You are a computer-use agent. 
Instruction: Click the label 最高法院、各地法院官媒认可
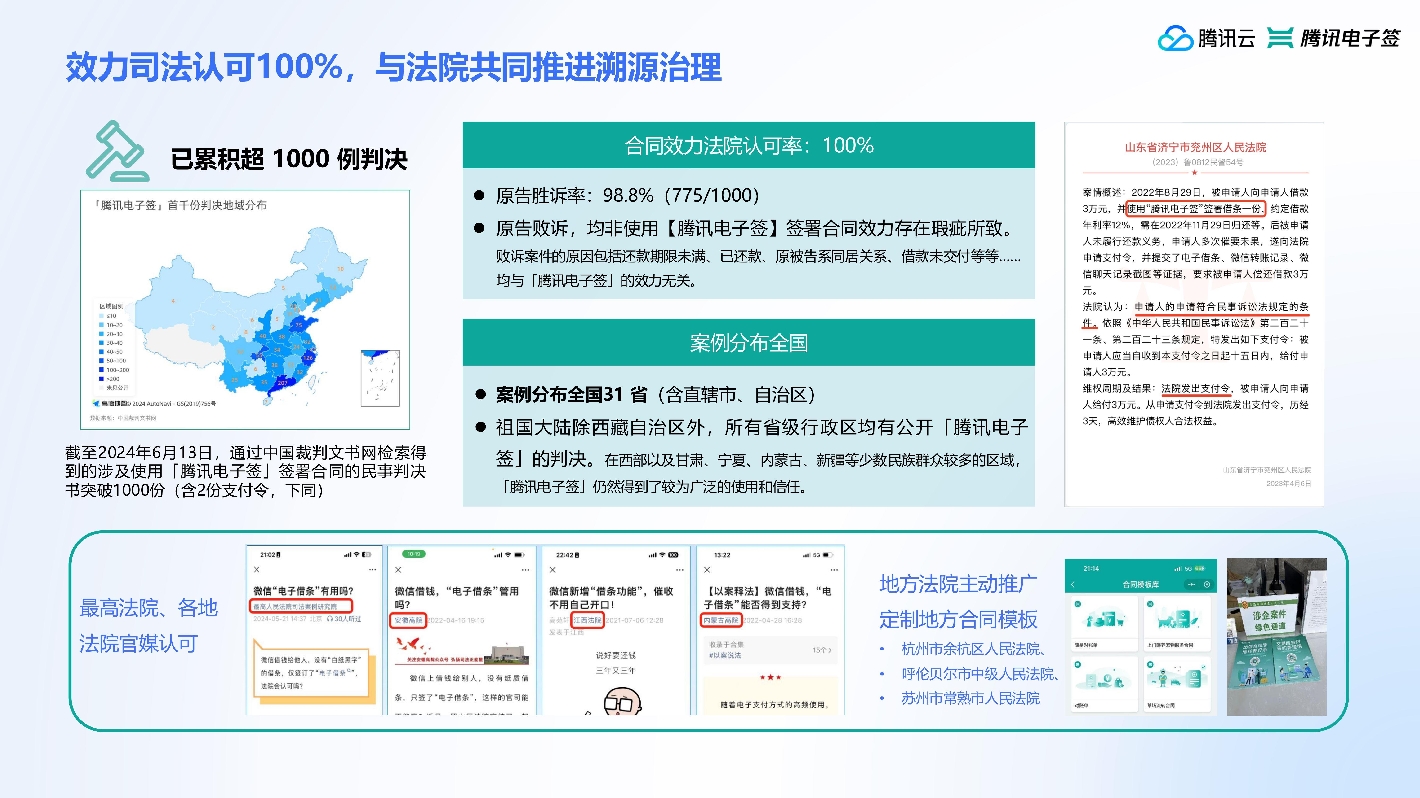149,625
